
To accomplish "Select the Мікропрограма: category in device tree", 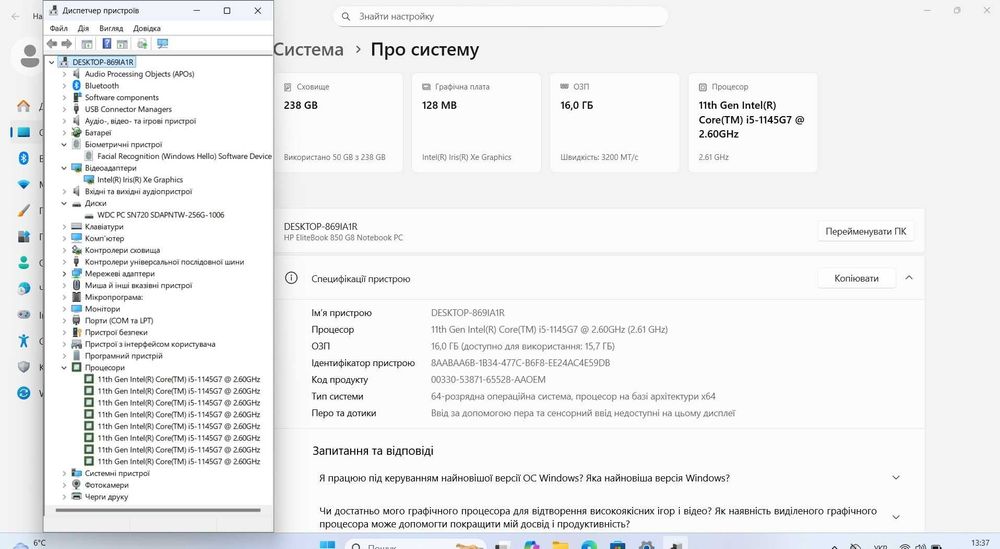I will click(x=114, y=297).
